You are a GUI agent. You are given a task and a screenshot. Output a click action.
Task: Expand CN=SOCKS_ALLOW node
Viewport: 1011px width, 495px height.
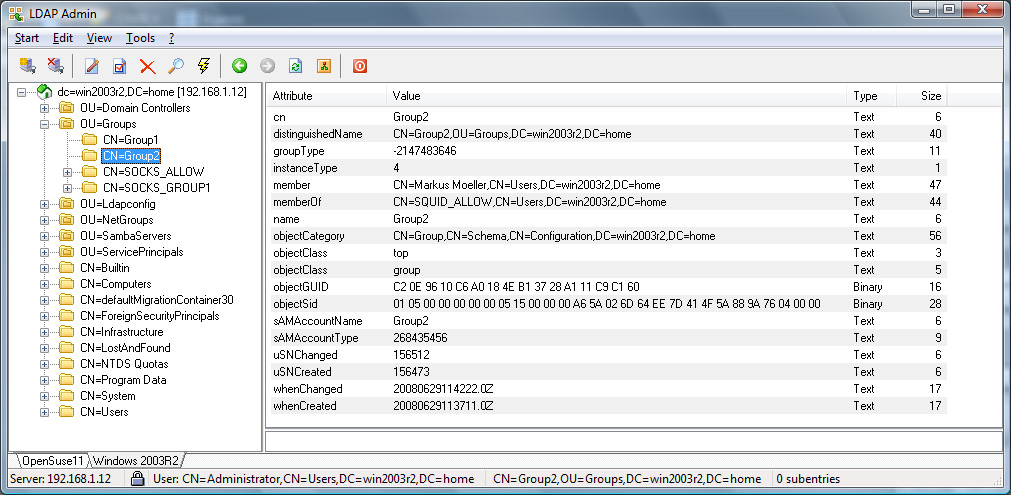[67, 172]
